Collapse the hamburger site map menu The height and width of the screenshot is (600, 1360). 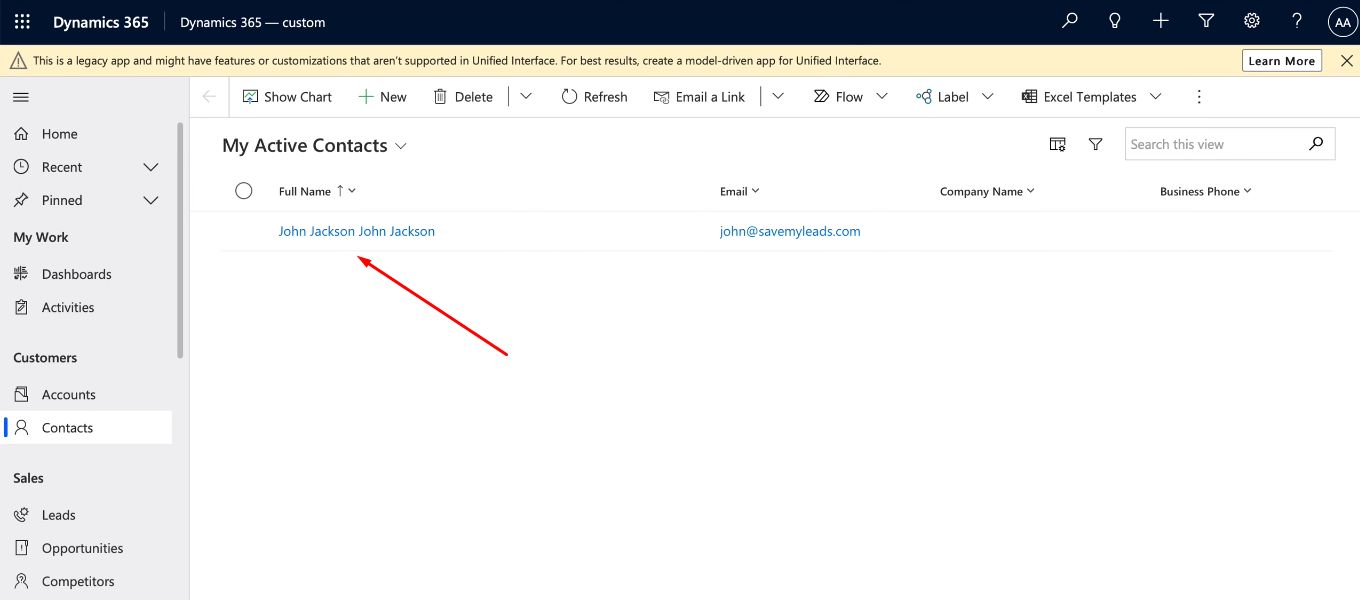pos(21,97)
